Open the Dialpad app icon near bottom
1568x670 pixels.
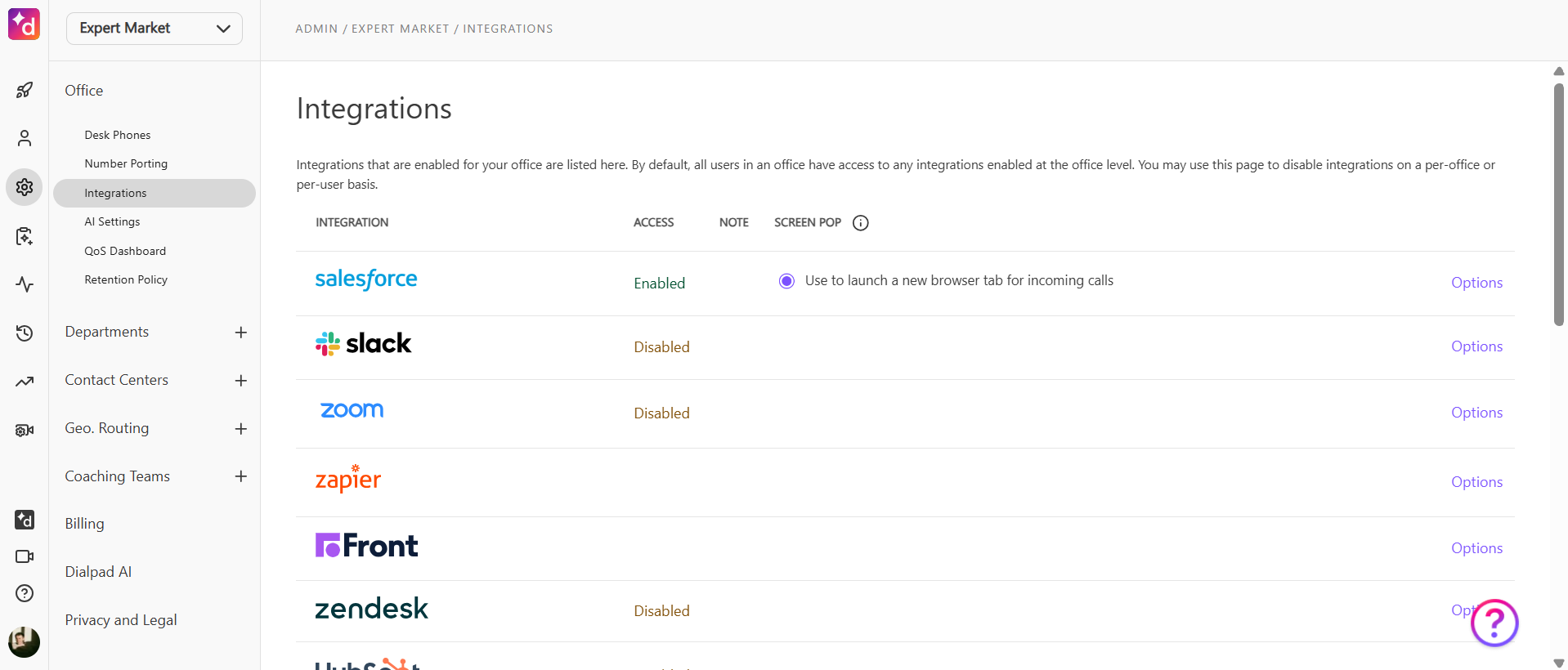point(25,520)
